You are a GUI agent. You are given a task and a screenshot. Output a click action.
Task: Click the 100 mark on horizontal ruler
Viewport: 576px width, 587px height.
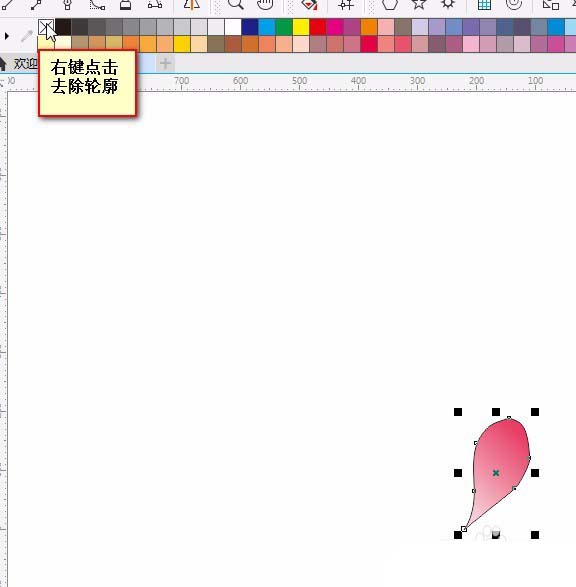[535, 80]
